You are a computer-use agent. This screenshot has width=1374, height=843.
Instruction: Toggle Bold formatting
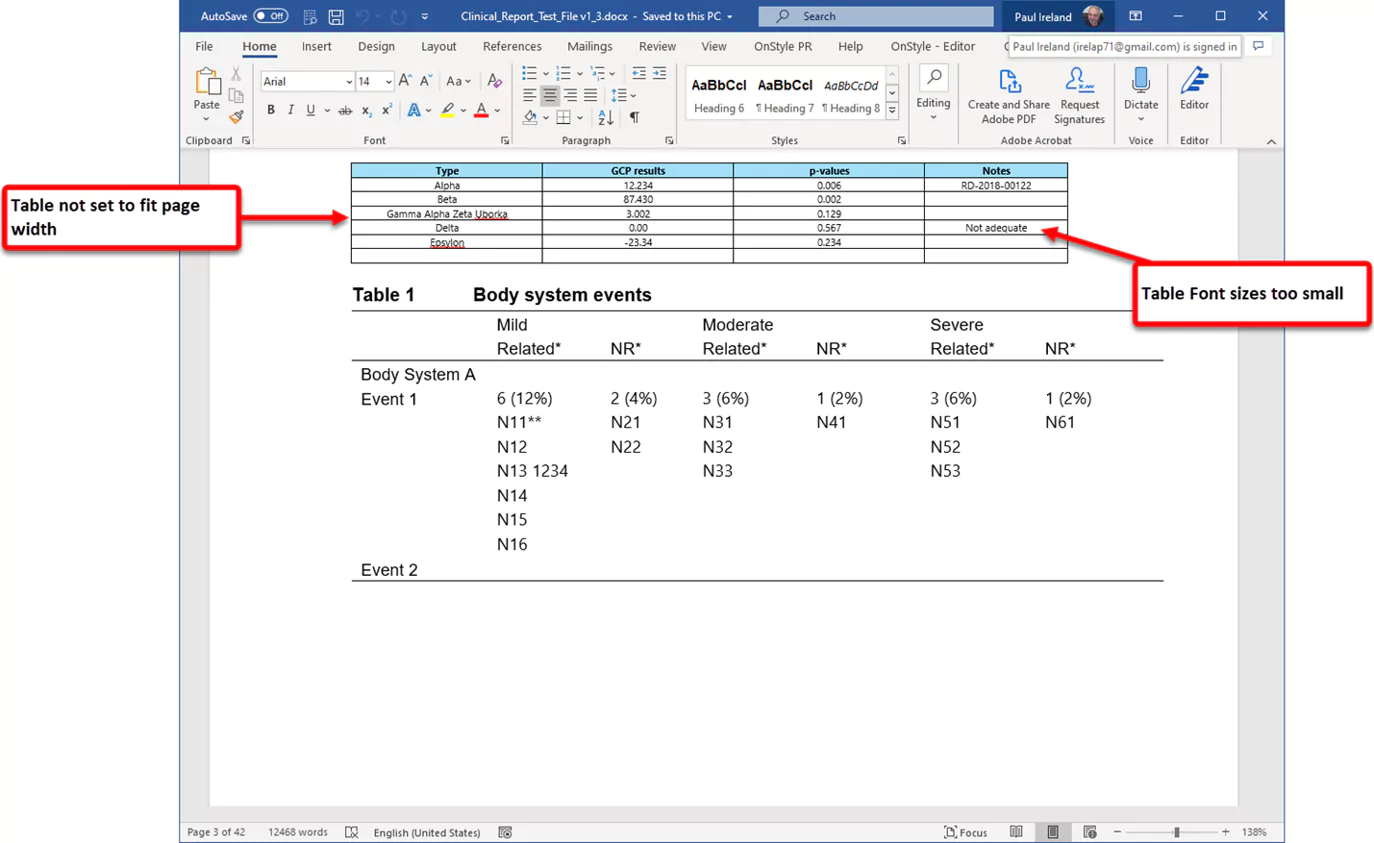[270, 110]
